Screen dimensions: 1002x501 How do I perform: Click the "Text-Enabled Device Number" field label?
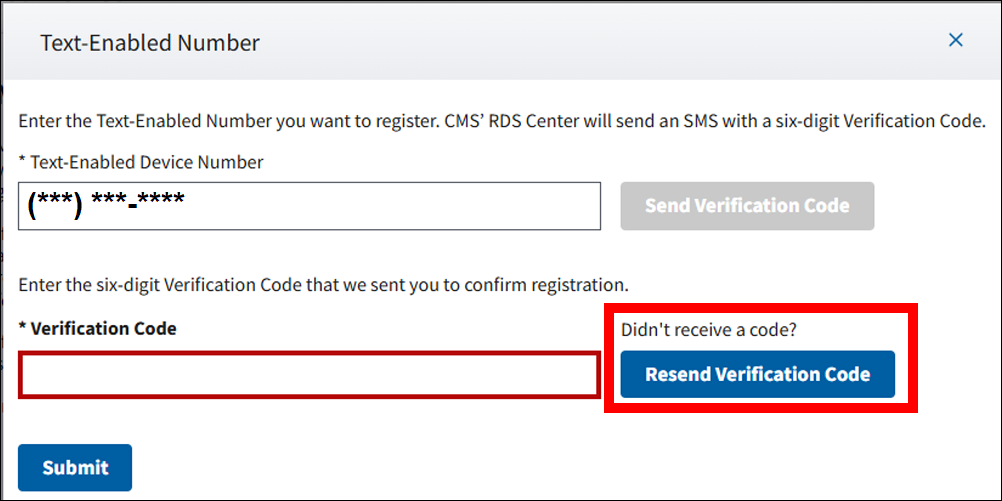tap(146, 161)
